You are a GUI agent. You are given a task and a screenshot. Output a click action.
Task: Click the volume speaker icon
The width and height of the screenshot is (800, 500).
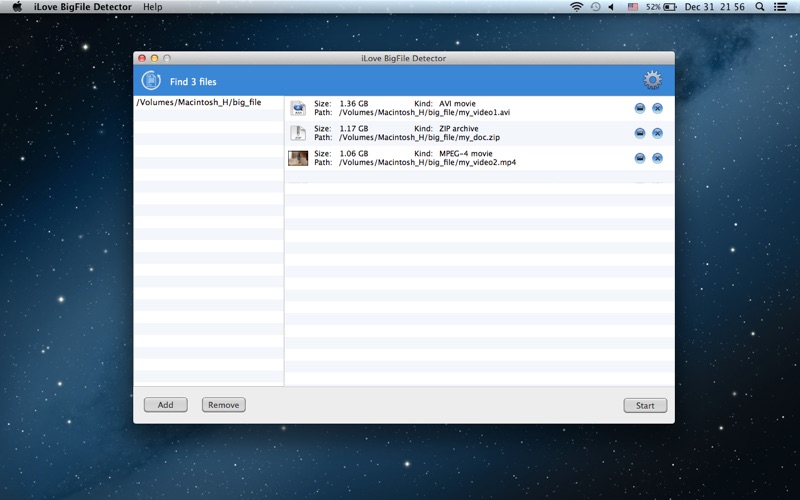click(x=612, y=7)
